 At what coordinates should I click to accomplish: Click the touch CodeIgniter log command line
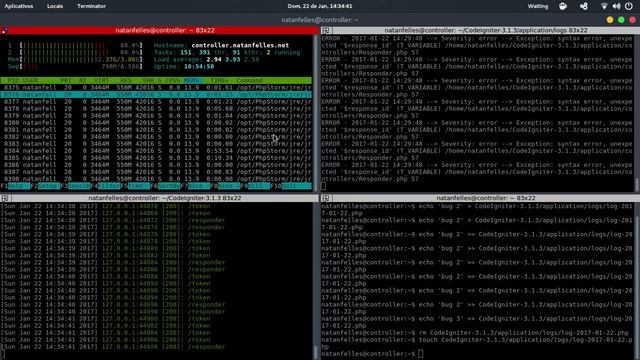coord(477,343)
